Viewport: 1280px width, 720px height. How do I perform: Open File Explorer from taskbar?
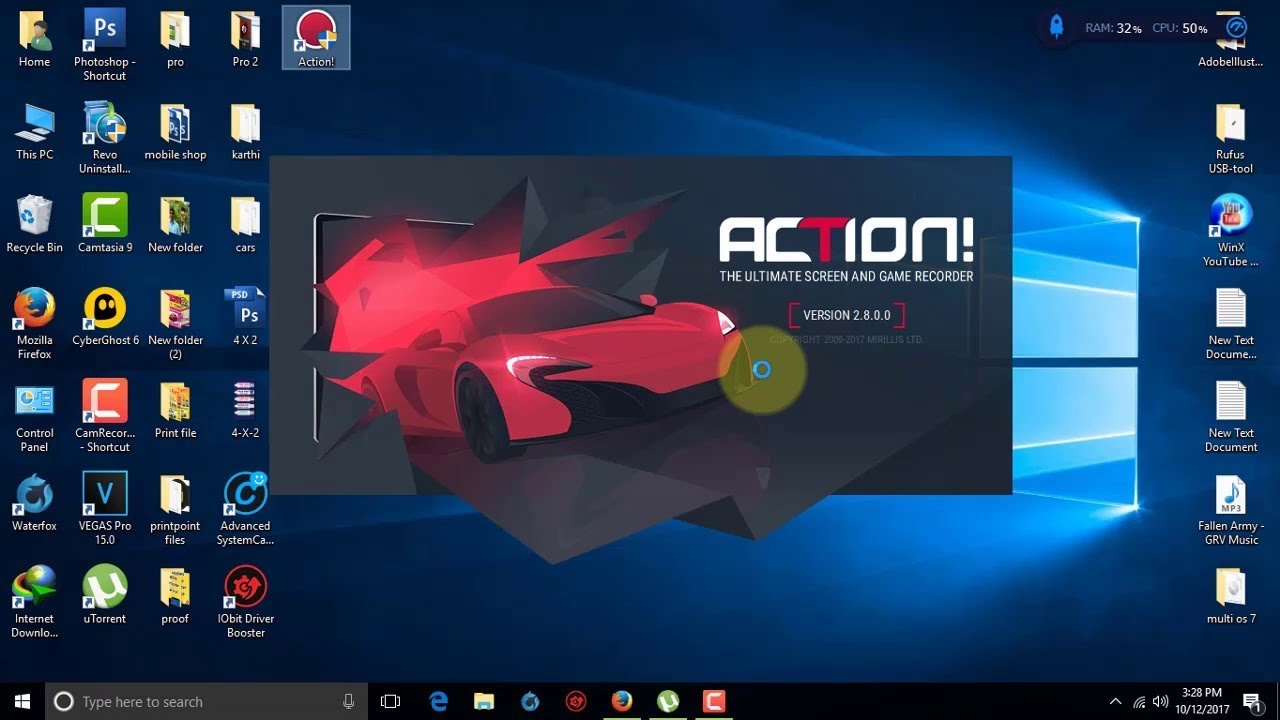[x=484, y=701]
